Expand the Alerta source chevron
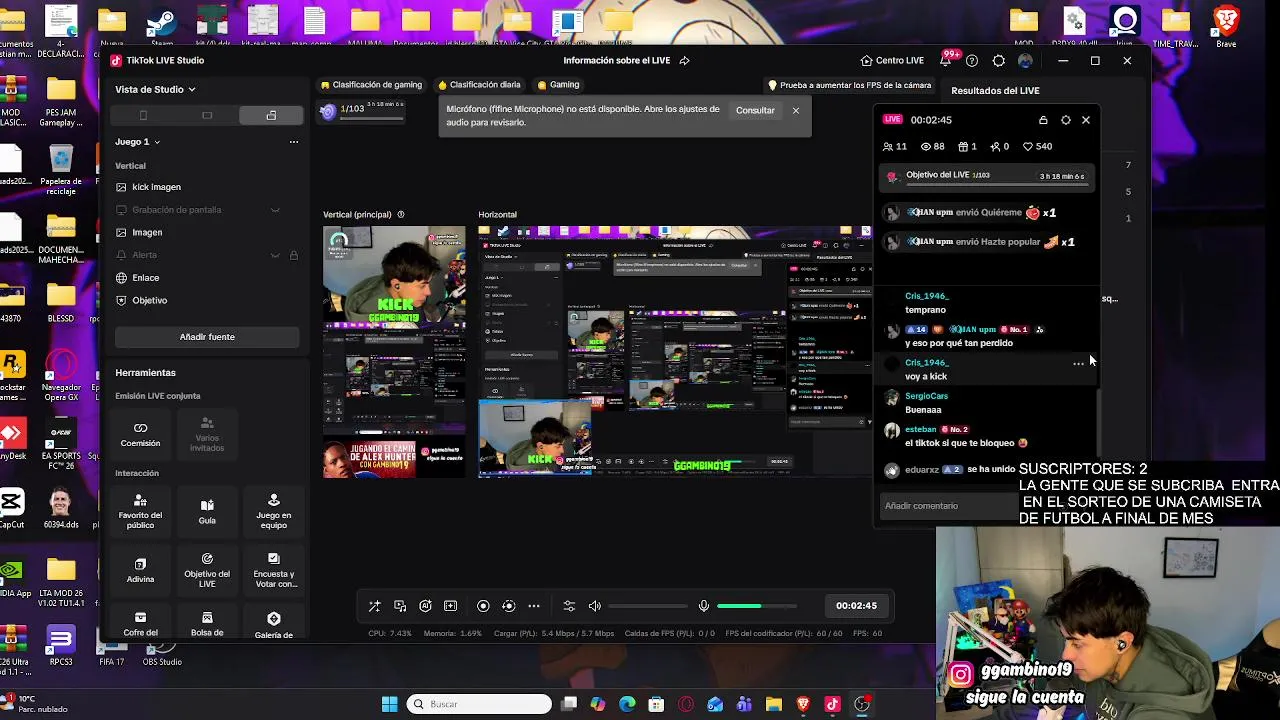This screenshot has height=720, width=1280. (275, 255)
